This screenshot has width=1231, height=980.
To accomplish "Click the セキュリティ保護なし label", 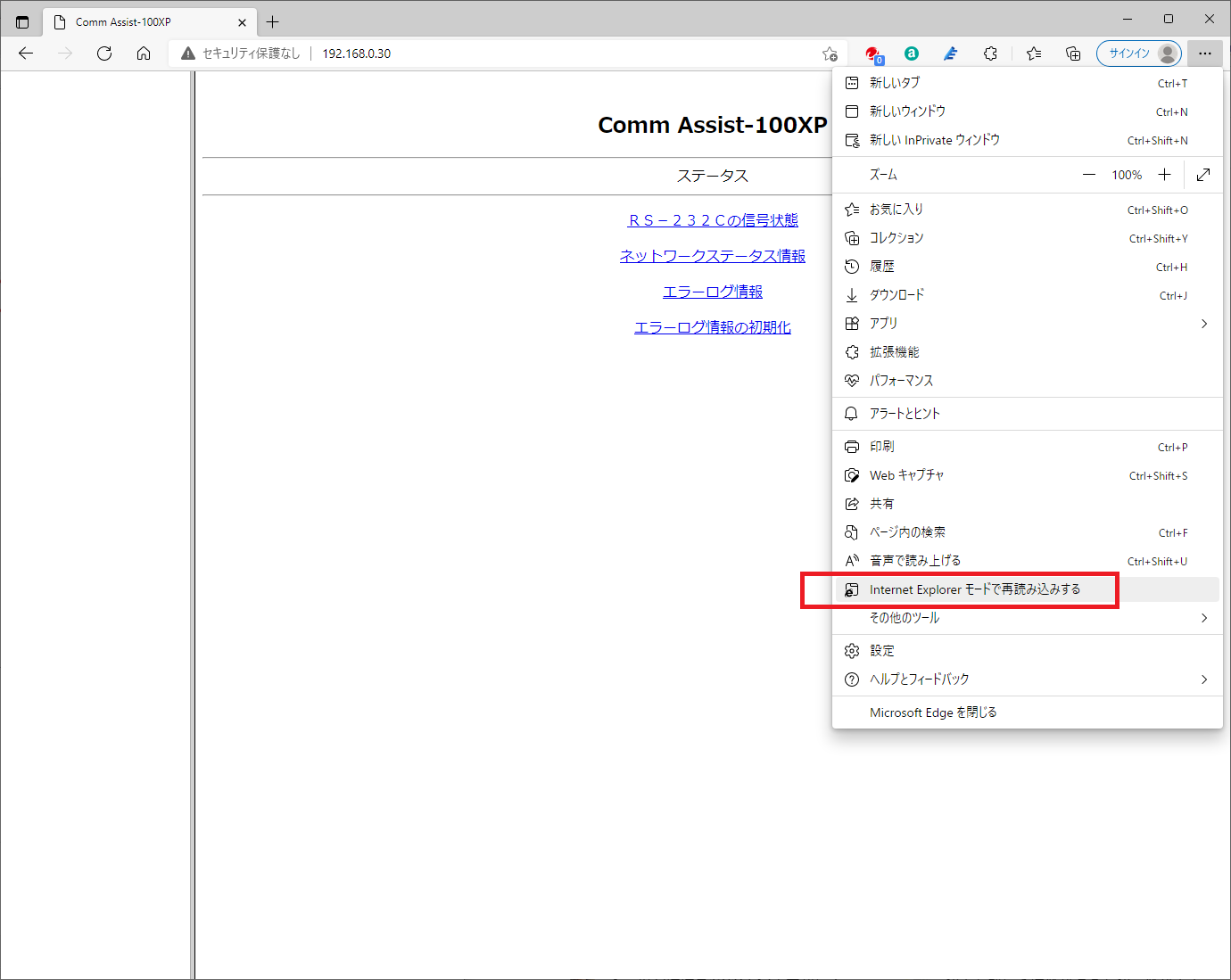I will (x=251, y=54).
